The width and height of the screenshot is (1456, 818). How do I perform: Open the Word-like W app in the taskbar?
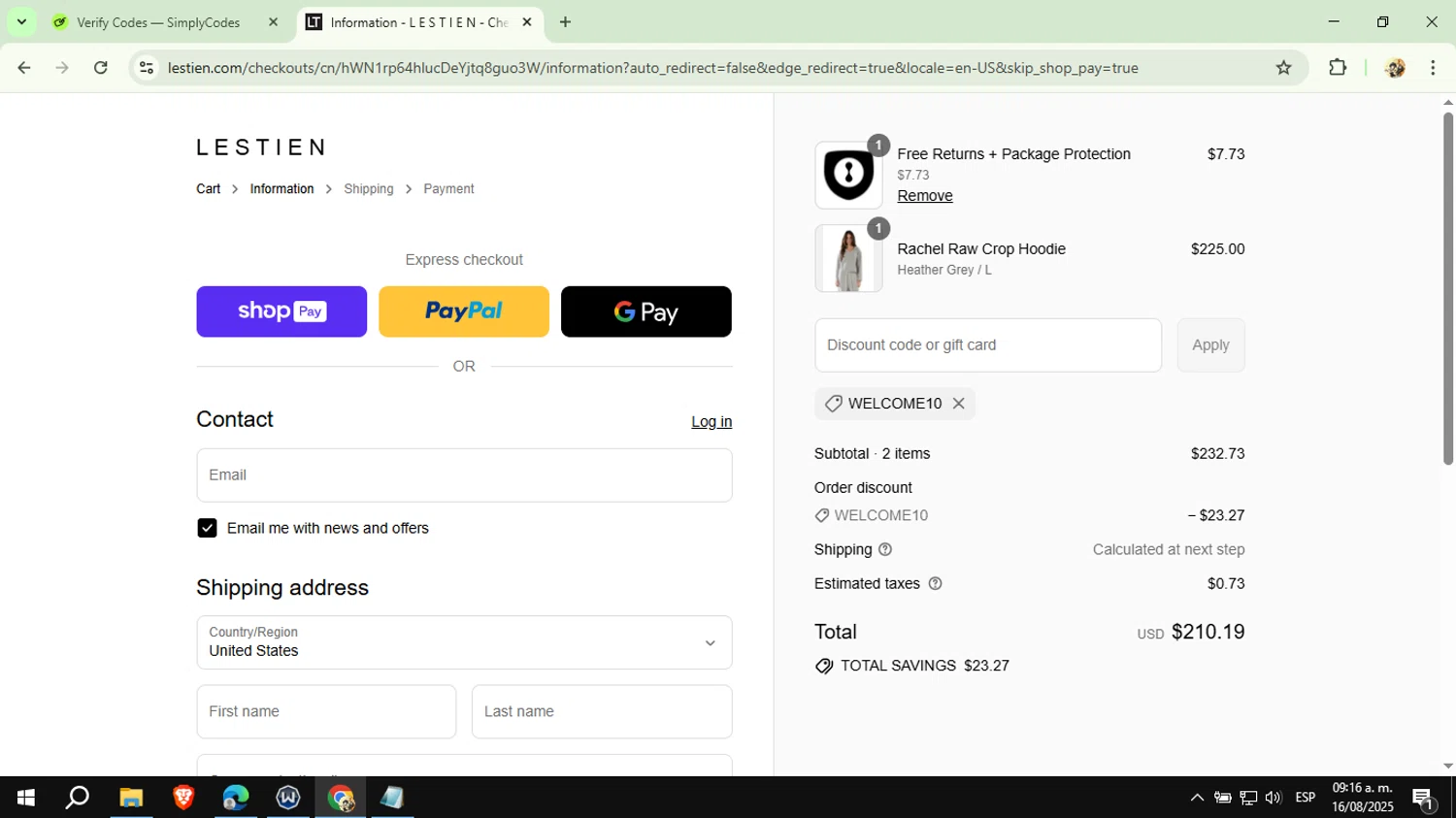coord(288,798)
